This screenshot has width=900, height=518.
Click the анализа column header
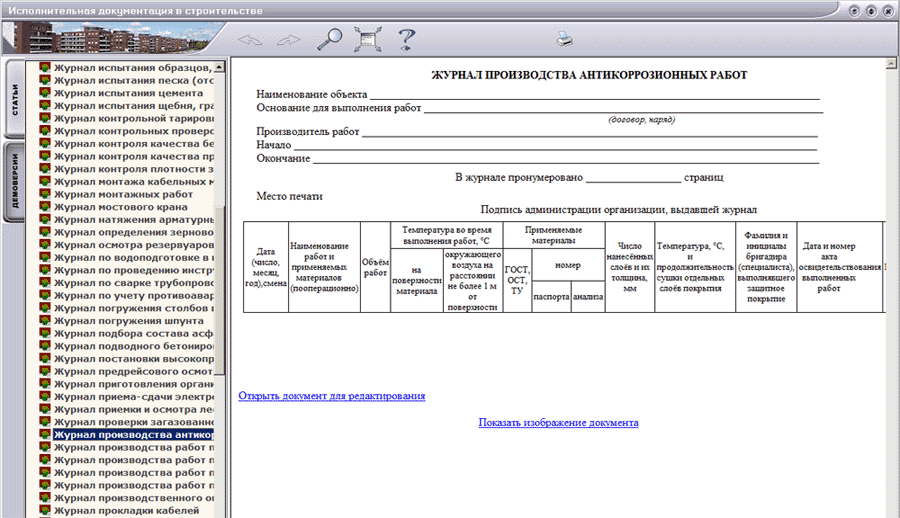(588, 296)
